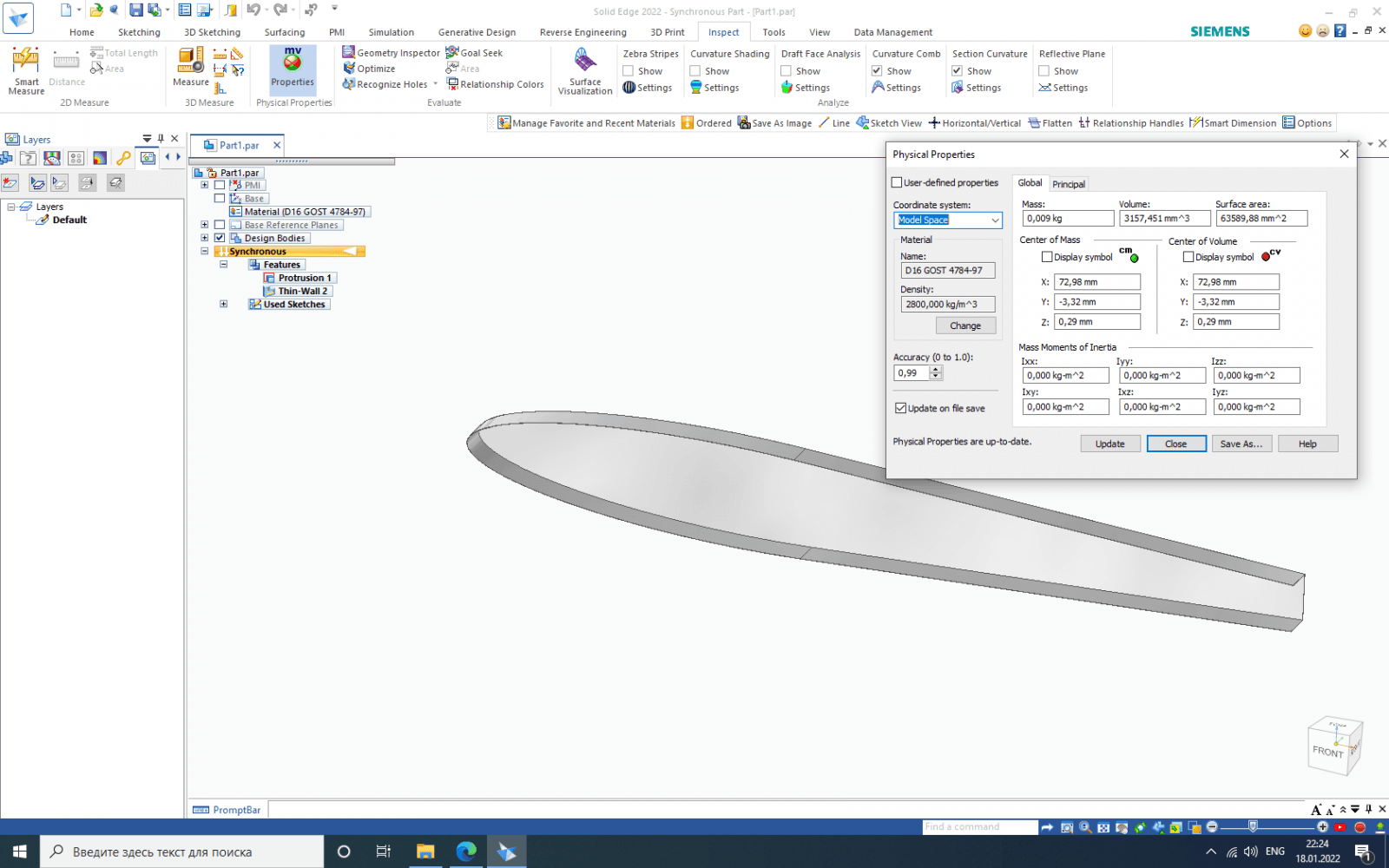Click the Update button
Screen dimensions: 1389x868
tap(1109, 444)
